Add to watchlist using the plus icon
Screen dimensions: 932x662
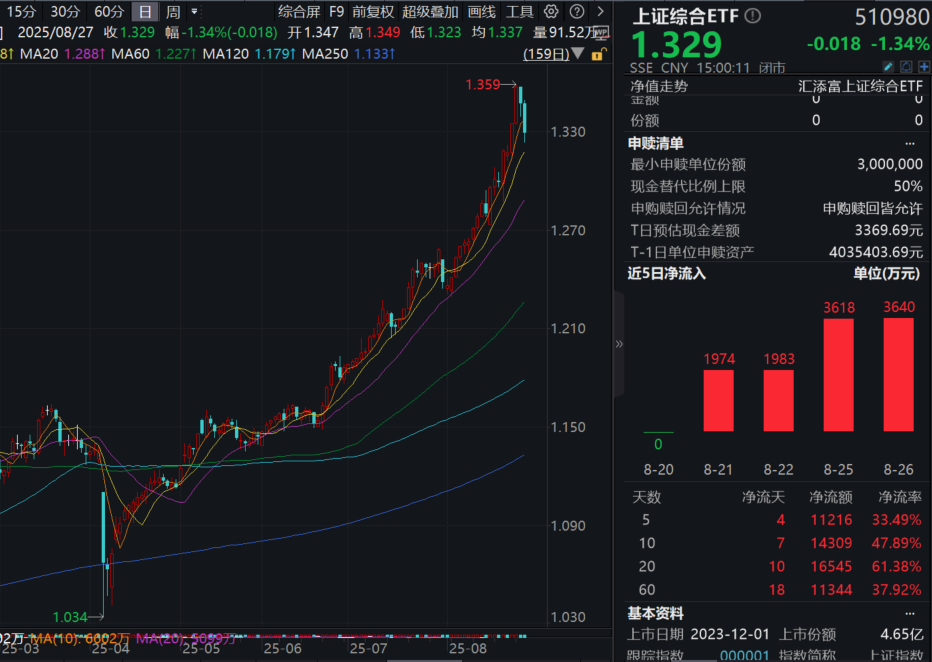(923, 67)
